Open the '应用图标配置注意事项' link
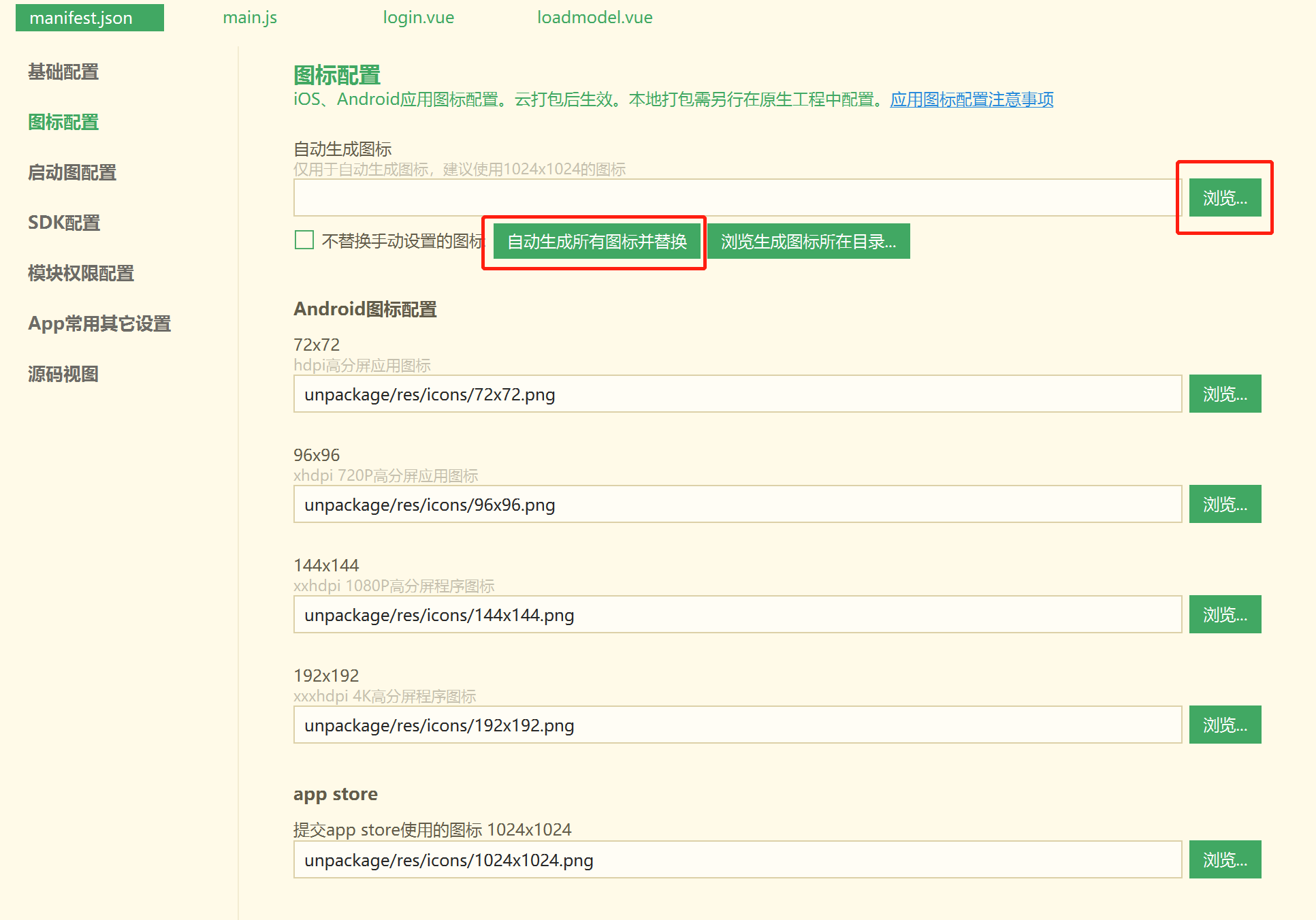This screenshot has height=920, width=1316. 971,100
